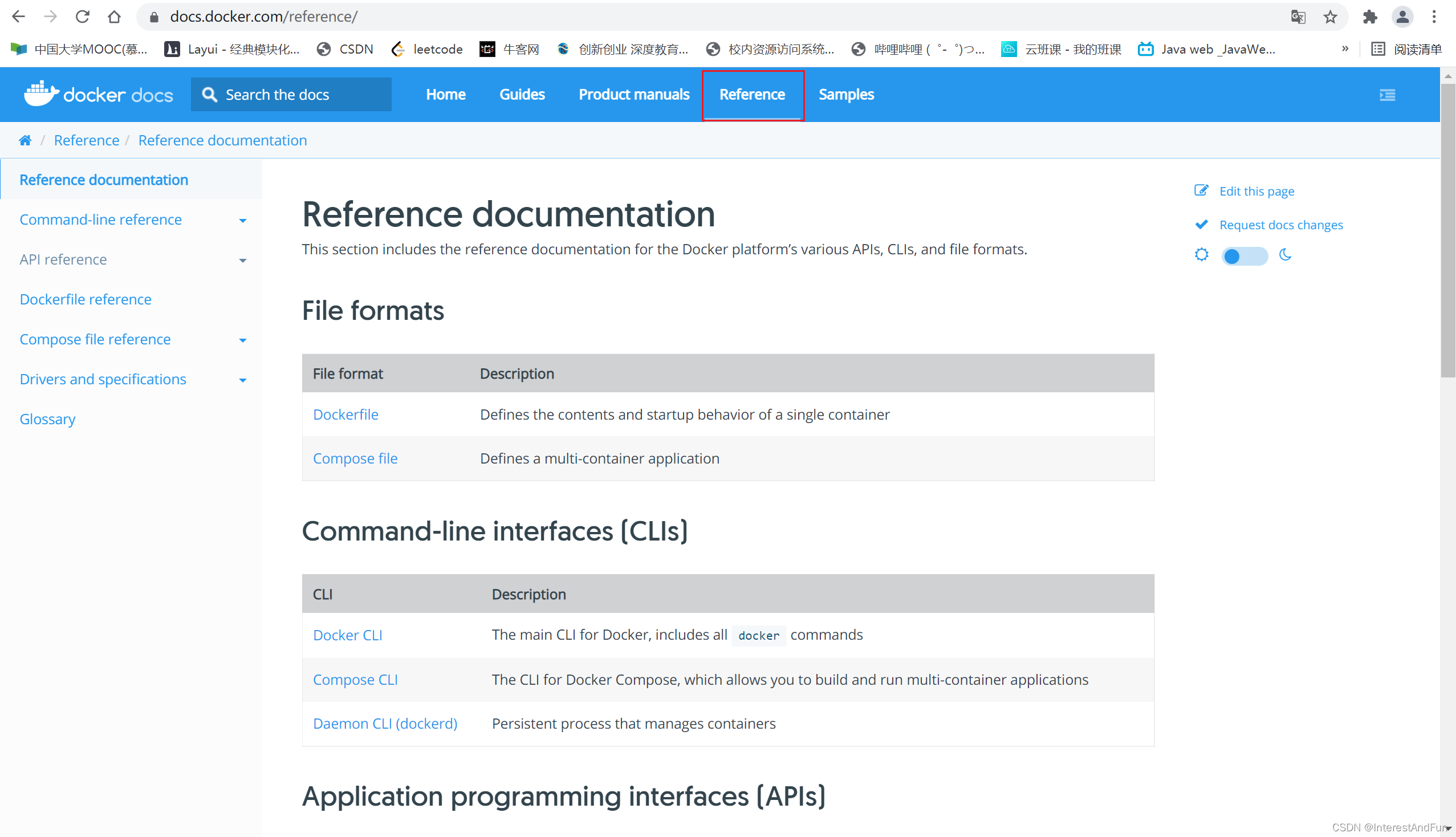
Task: Open the Daemon CLI (dockerd) link
Action: pyautogui.click(x=385, y=723)
